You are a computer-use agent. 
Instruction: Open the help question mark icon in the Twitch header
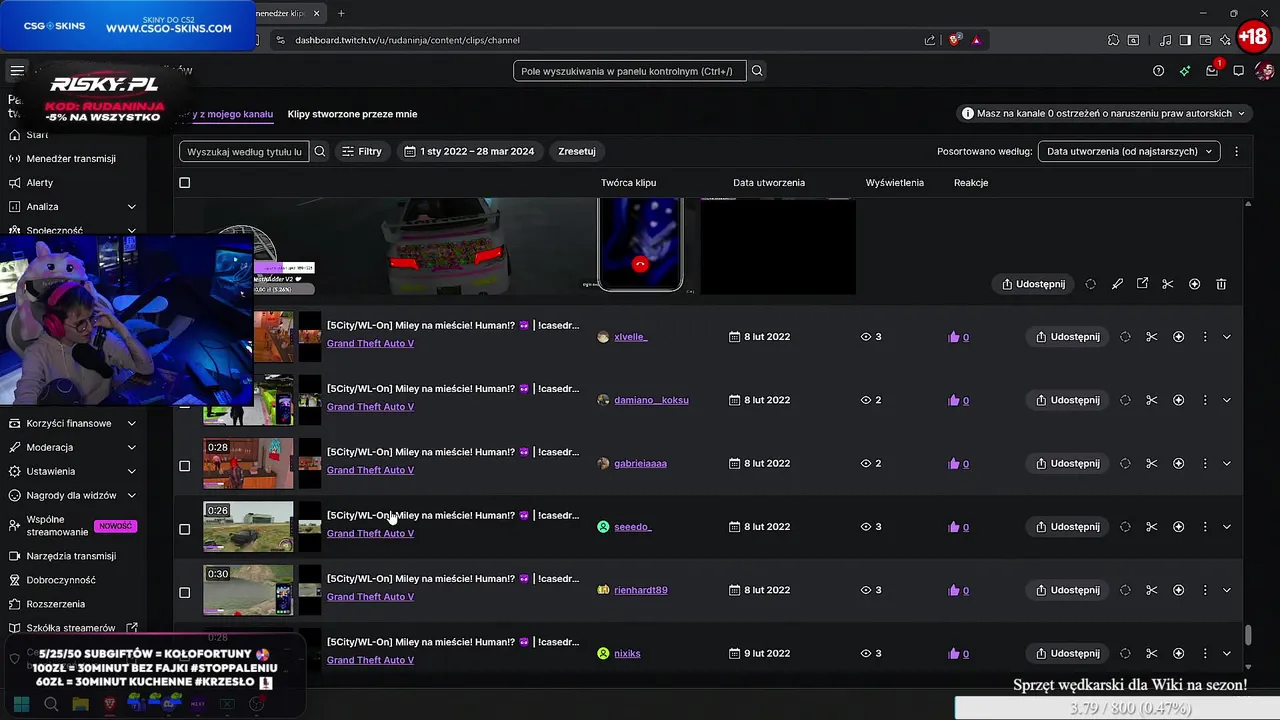click(1158, 71)
